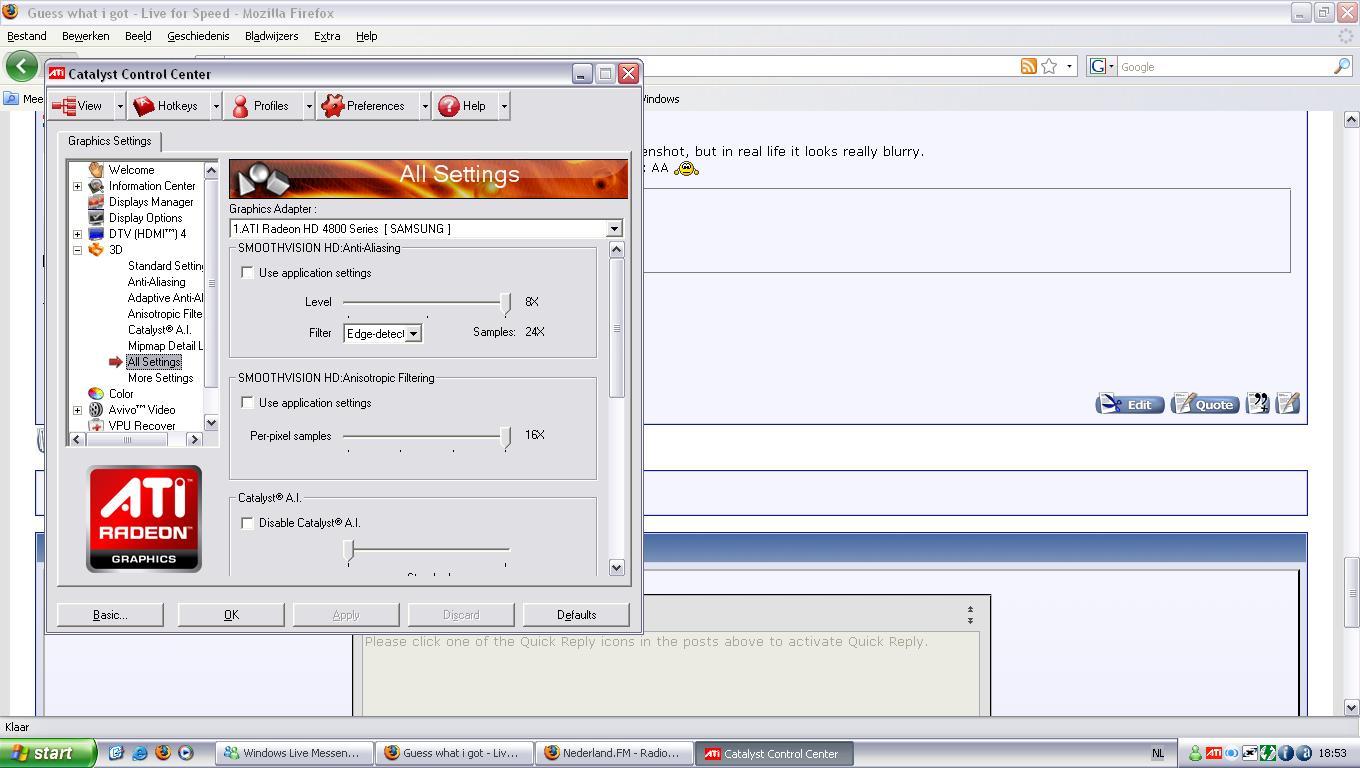Screen dimensions: 1360x768
Task: Click the OK button in Catalyst
Action: tap(231, 615)
